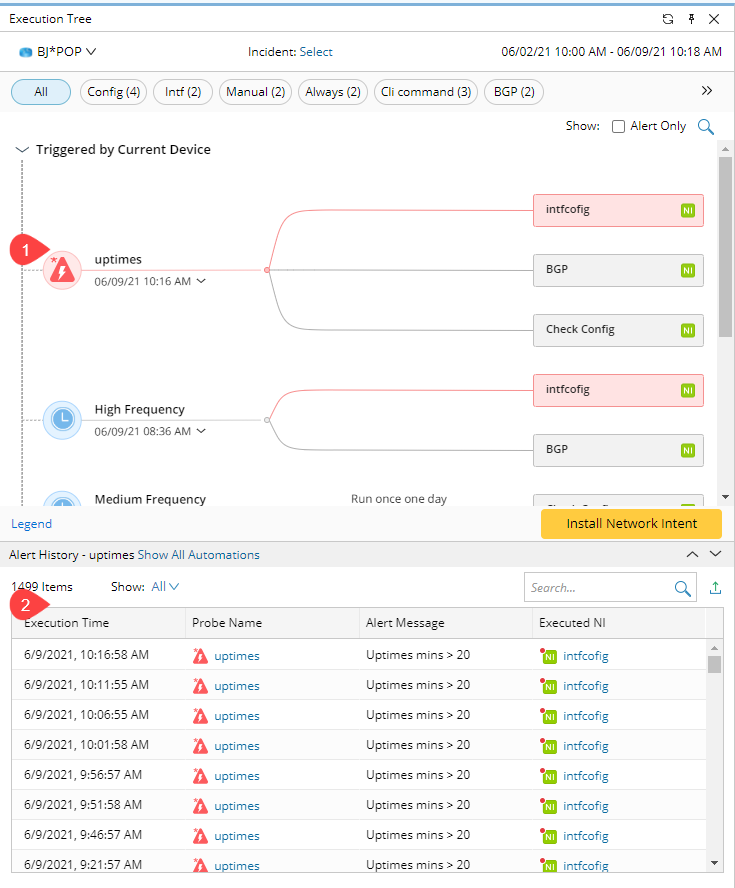Show more filter tabs with double-arrow
This screenshot has height=888, width=735.
(707, 91)
